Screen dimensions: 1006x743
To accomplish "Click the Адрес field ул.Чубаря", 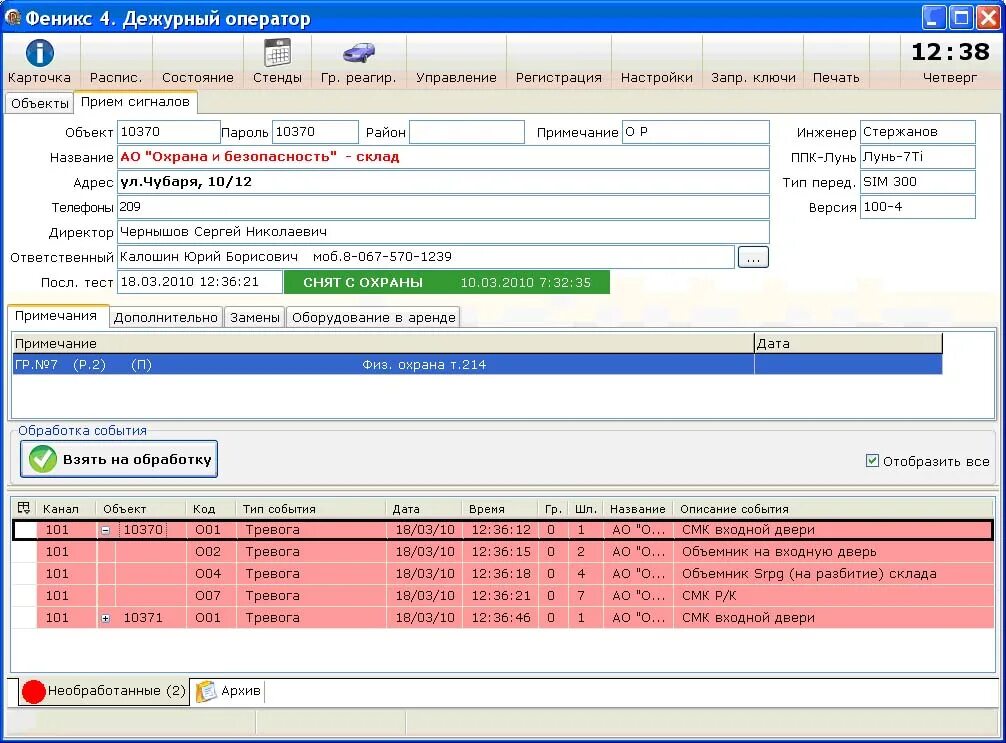I will click(443, 182).
